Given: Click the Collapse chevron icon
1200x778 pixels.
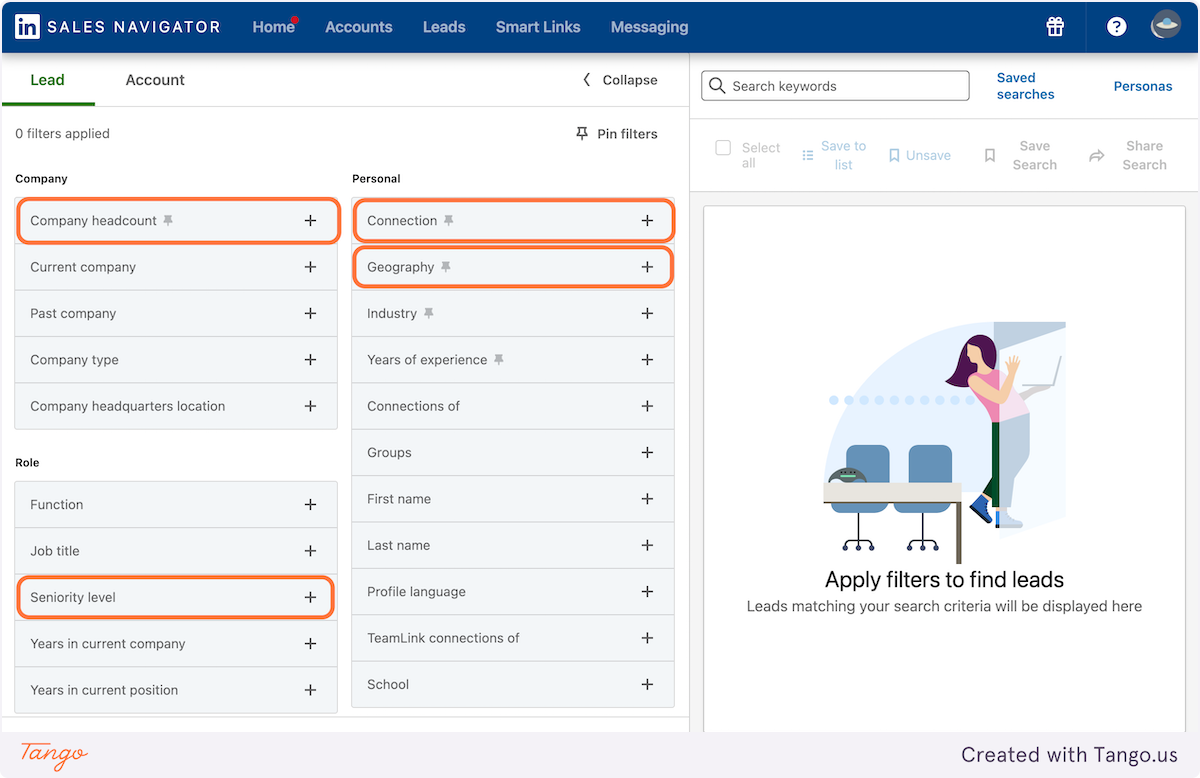Looking at the screenshot, I should (x=587, y=80).
